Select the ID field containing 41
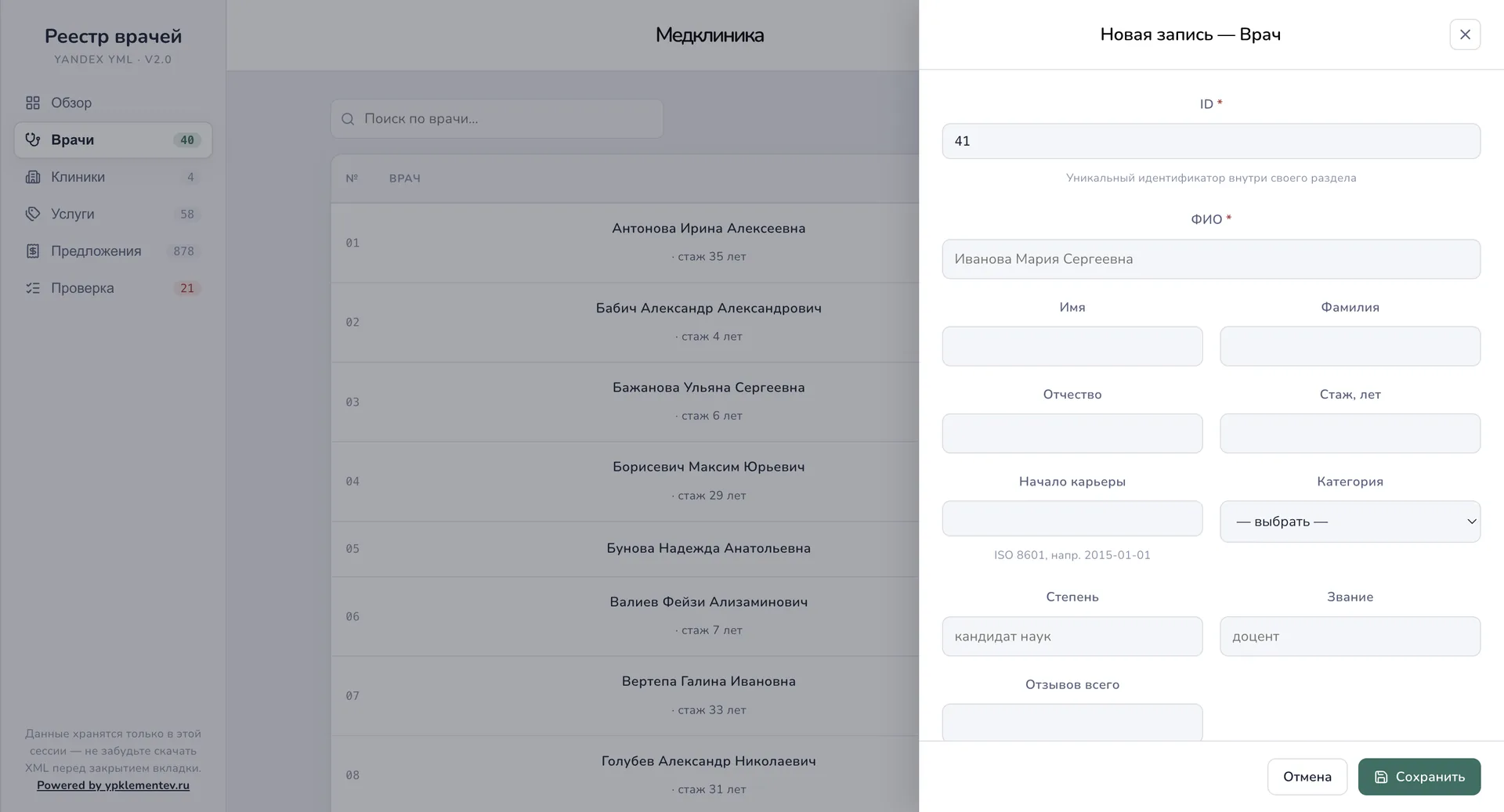 coord(1211,141)
